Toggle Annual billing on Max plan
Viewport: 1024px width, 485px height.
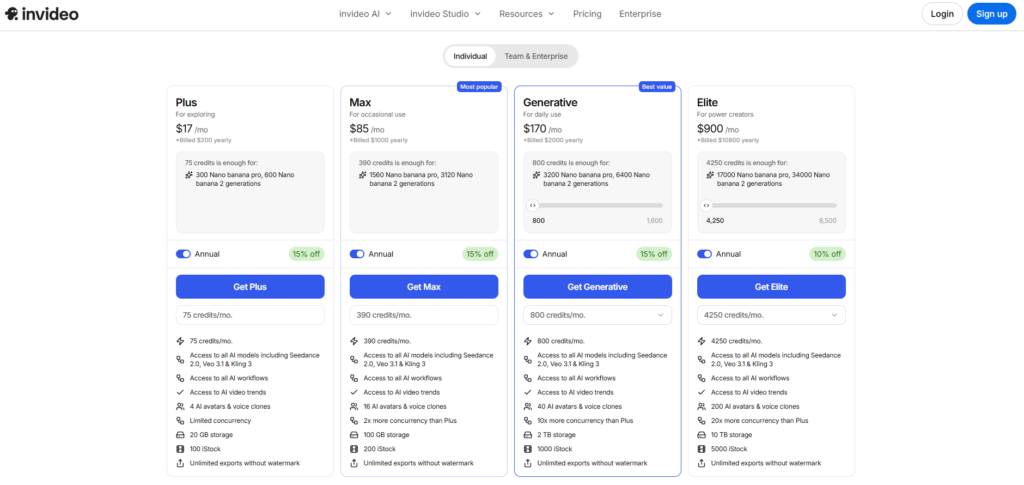(357, 254)
